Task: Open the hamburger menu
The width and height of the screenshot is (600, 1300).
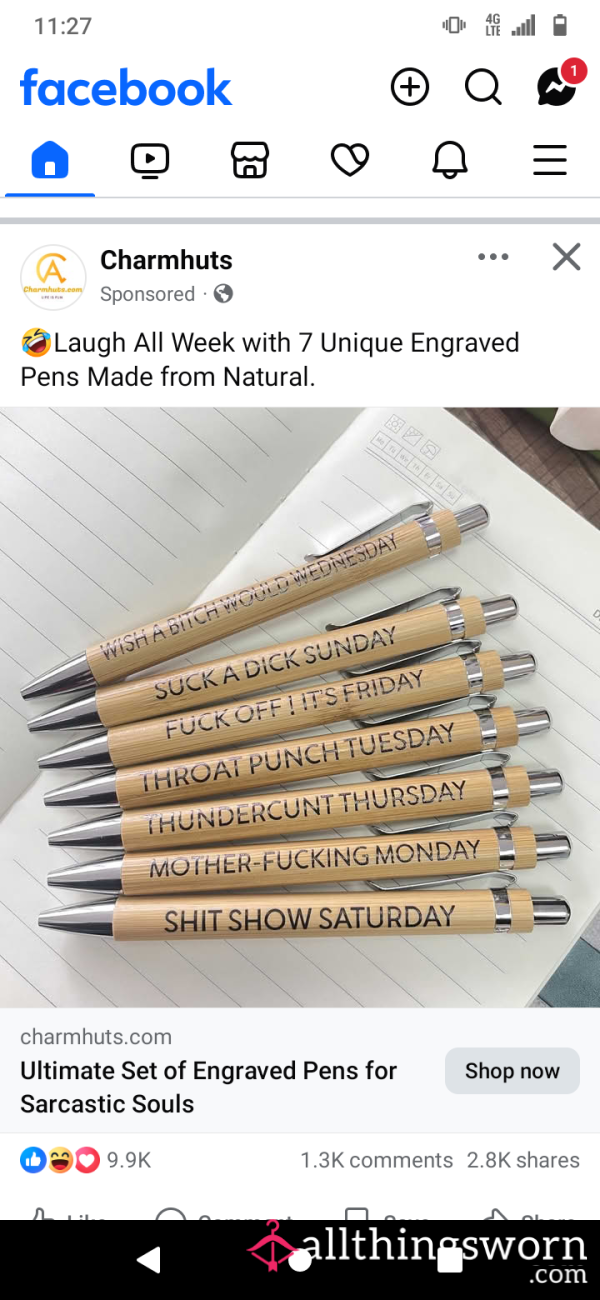Action: pos(550,160)
